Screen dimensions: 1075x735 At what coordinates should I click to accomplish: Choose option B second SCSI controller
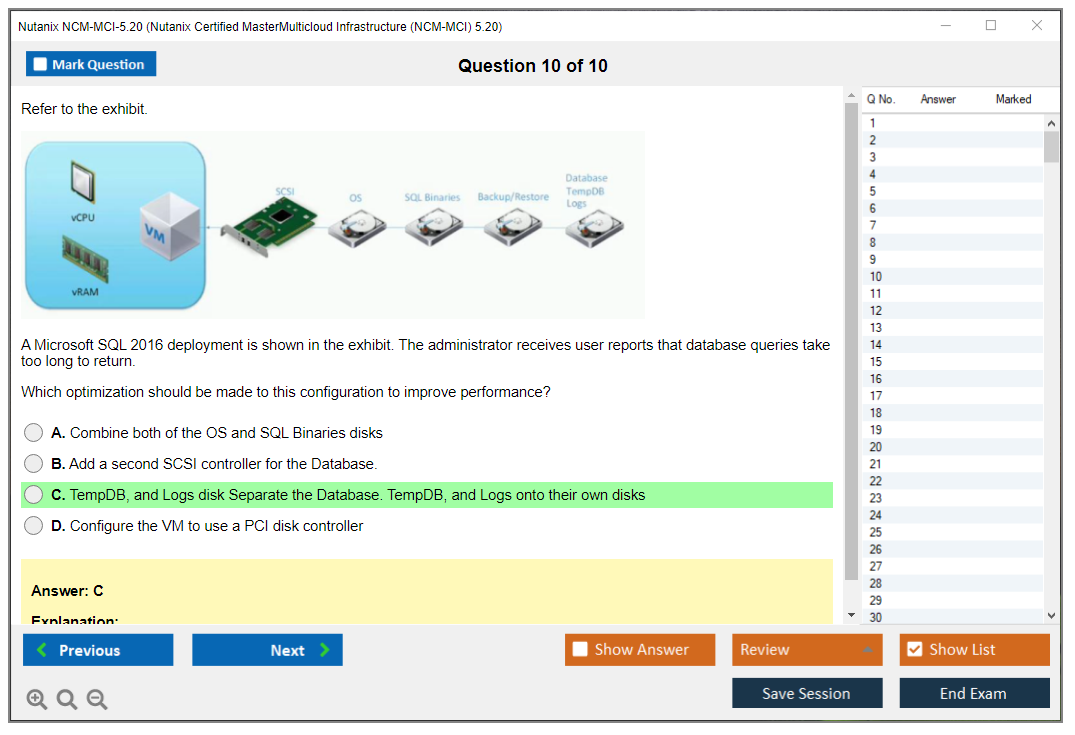coord(34,464)
